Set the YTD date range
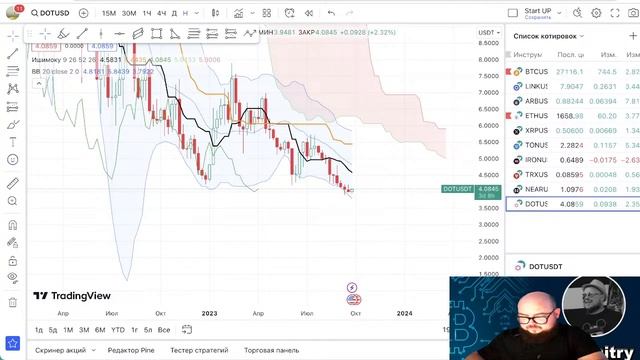640x360 pixels. click(x=118, y=330)
